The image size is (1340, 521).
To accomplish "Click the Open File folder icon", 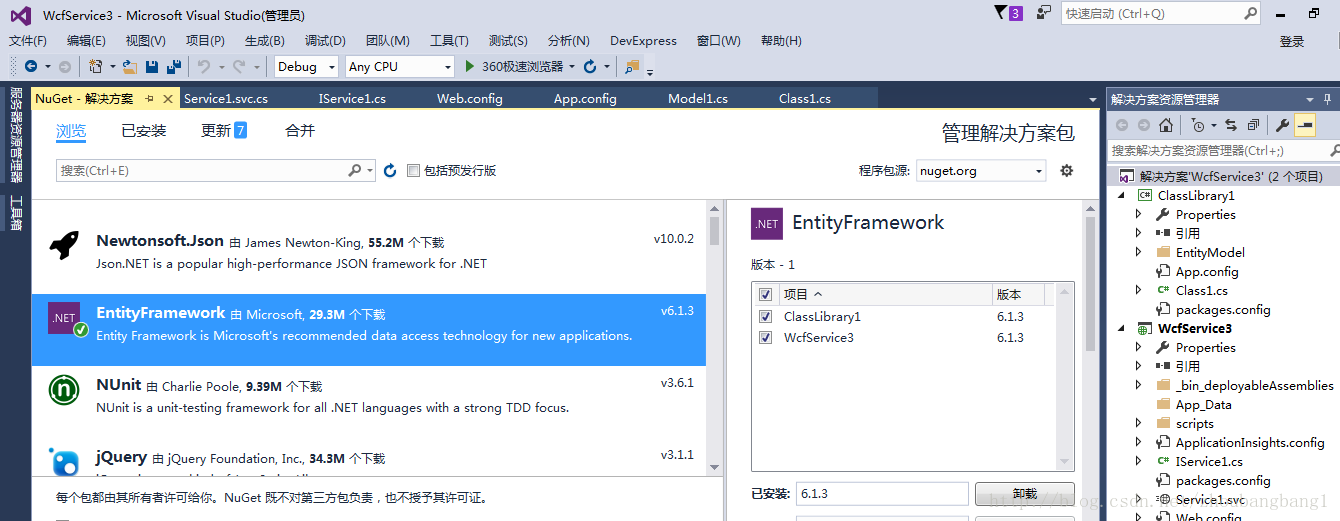I will pyautogui.click(x=130, y=67).
